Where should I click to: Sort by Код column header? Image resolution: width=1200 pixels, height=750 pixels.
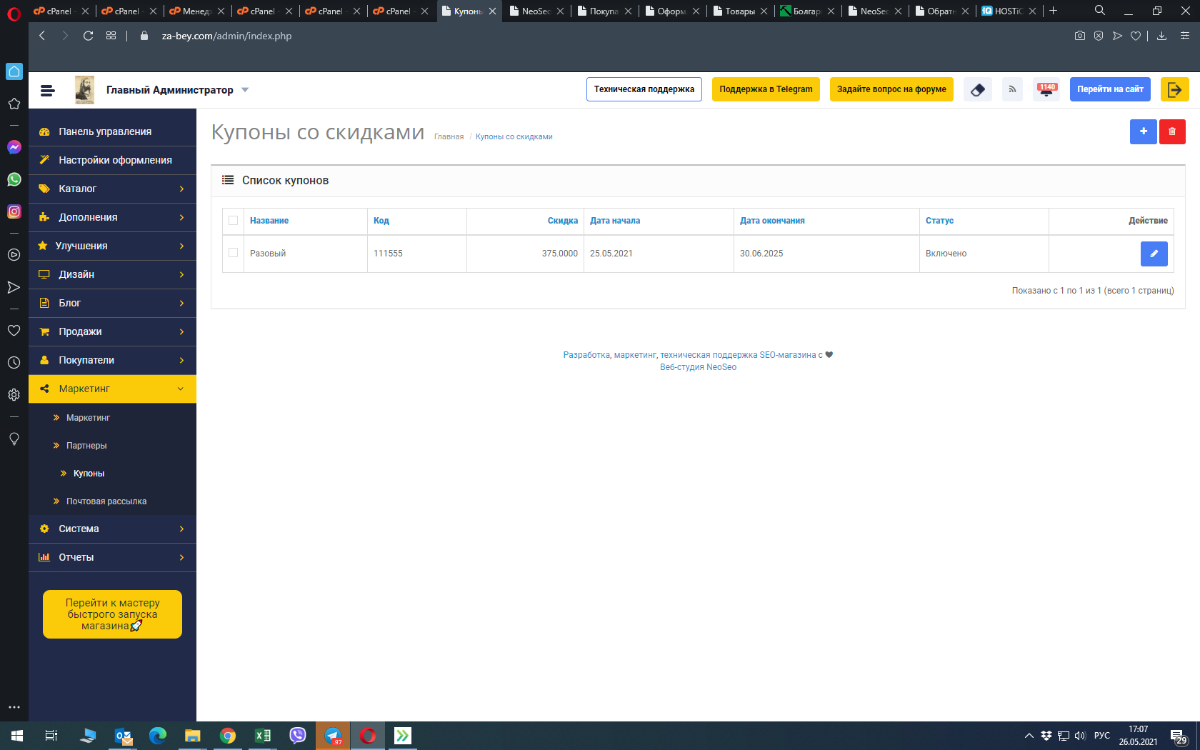(x=381, y=220)
